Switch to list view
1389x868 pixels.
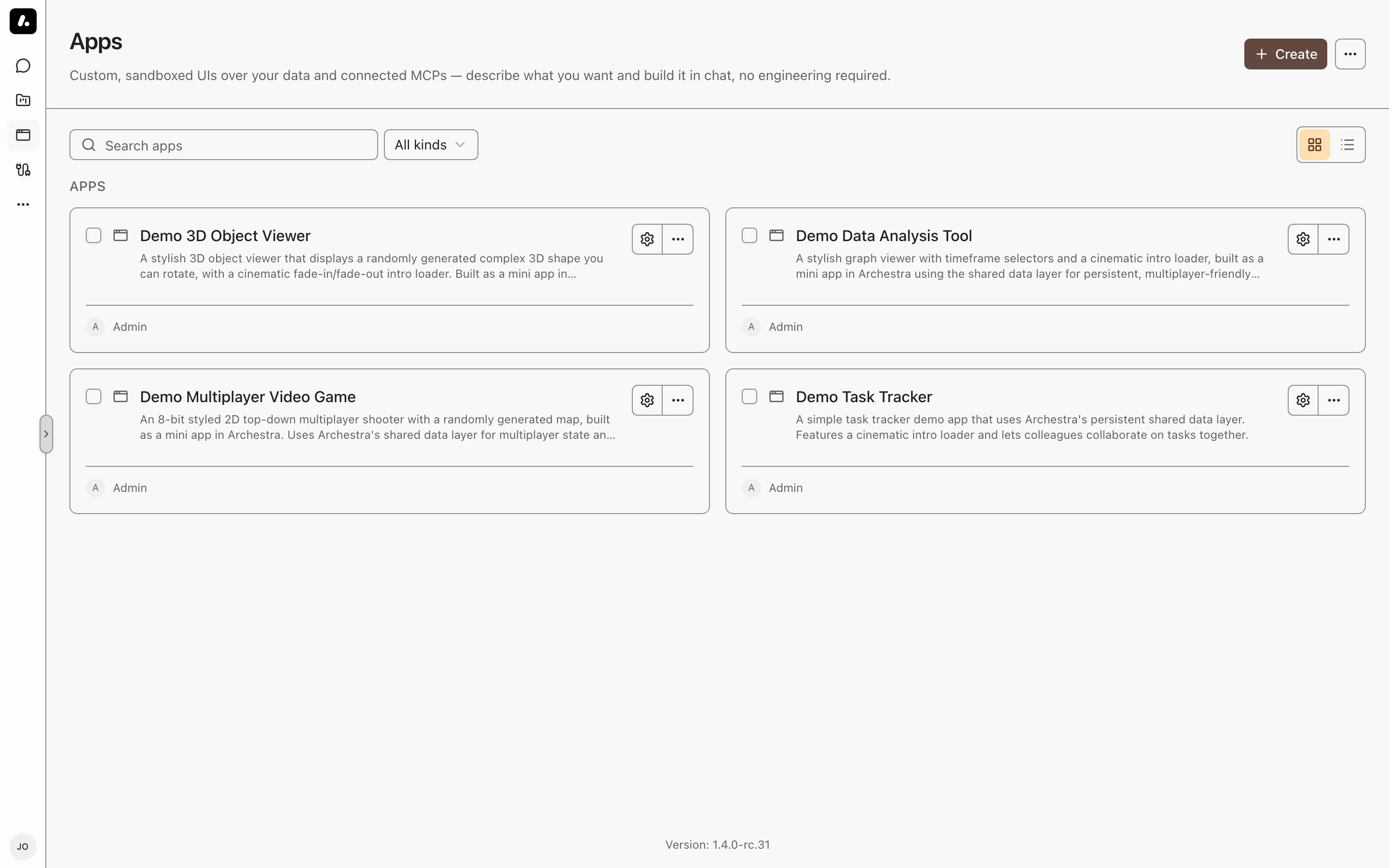point(1347,145)
